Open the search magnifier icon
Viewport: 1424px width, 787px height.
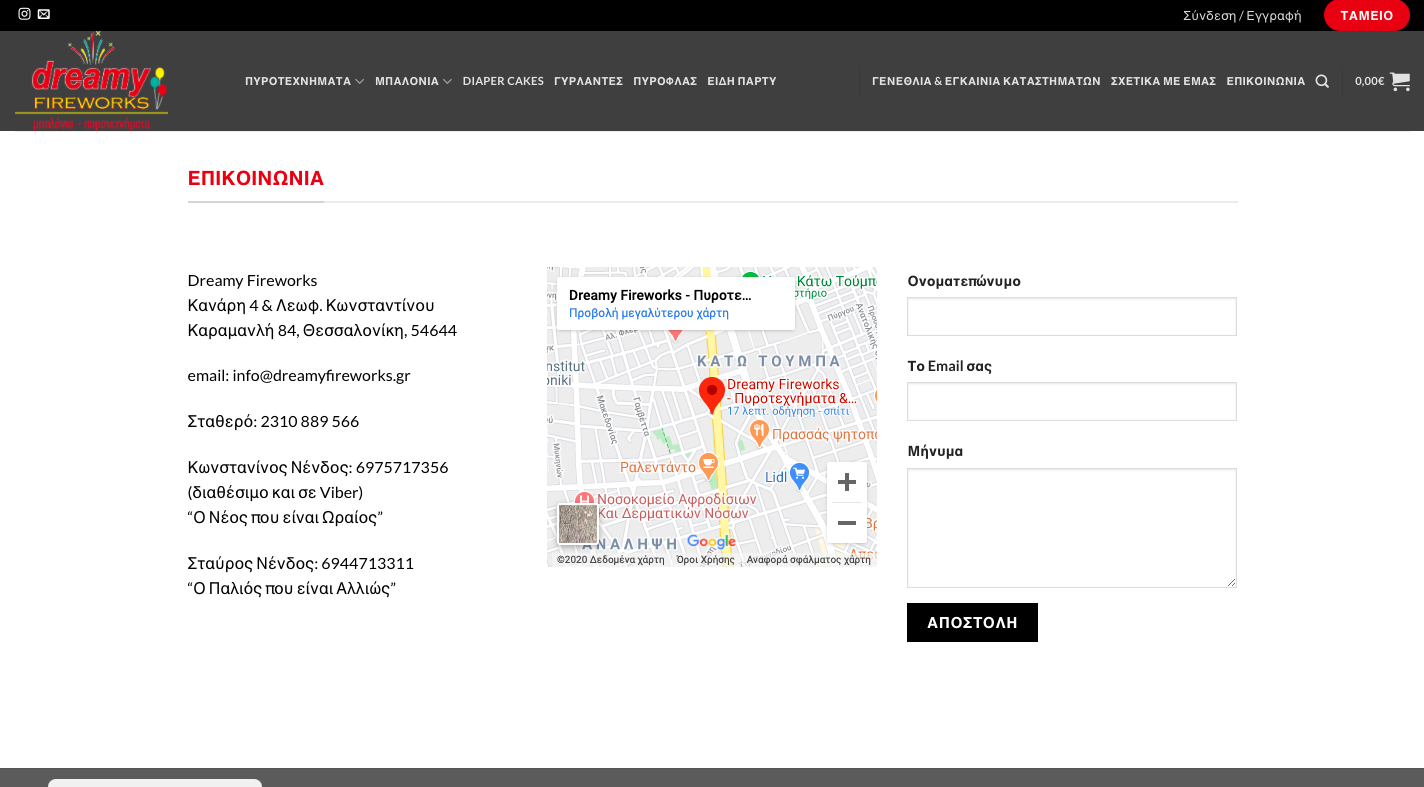[x=1322, y=81]
